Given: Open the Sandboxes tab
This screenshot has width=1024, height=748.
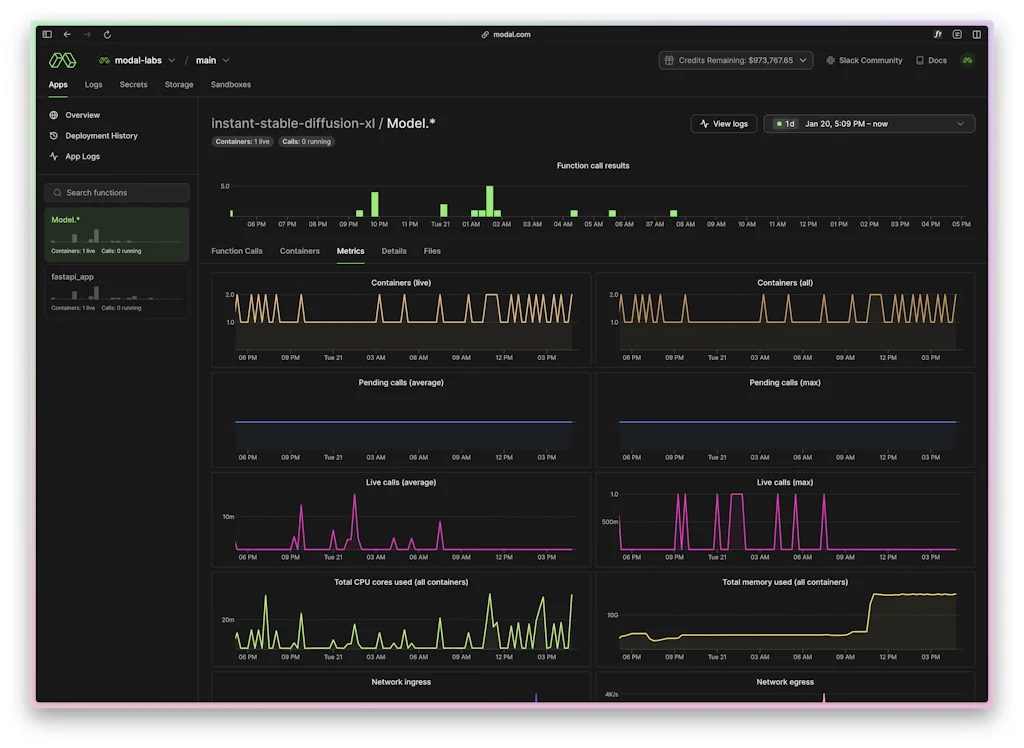Looking at the screenshot, I should click(230, 84).
